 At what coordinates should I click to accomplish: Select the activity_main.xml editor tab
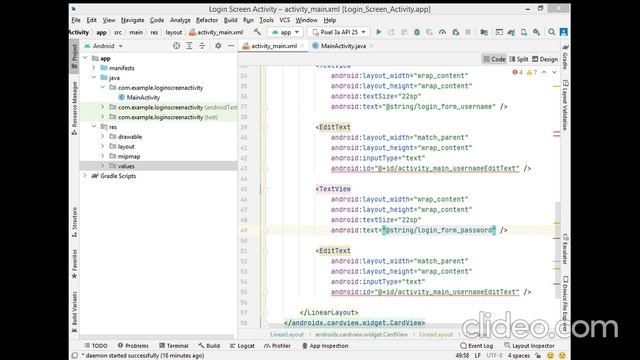273,46
